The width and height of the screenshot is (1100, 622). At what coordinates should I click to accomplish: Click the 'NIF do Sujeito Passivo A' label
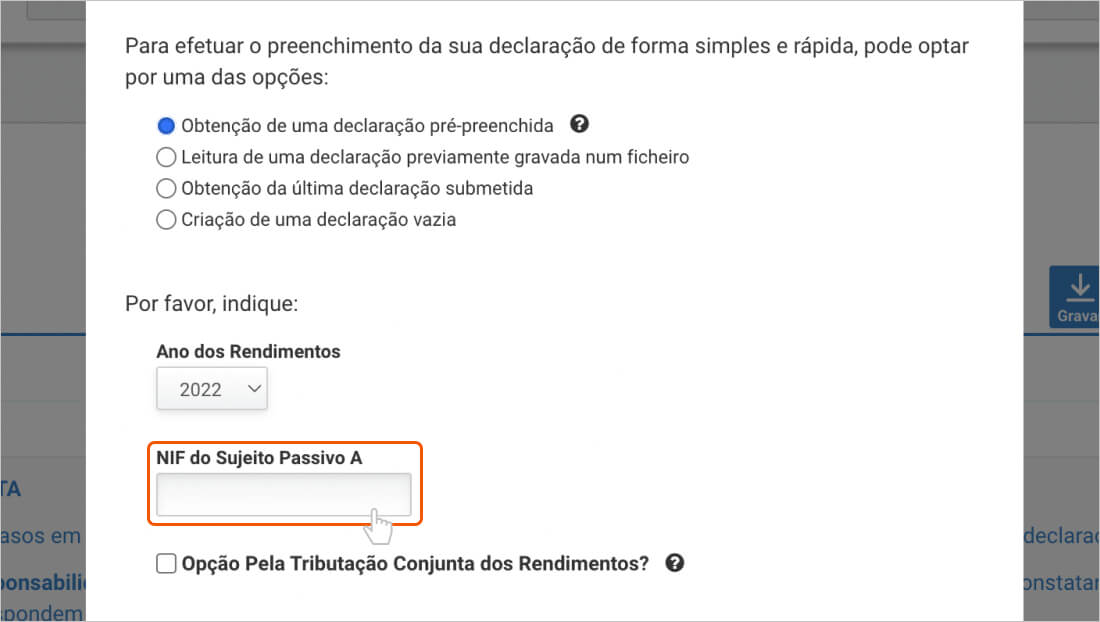point(259,458)
